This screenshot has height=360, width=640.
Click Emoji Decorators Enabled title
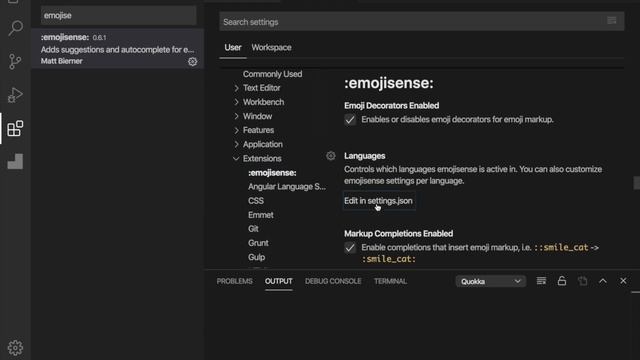391,105
